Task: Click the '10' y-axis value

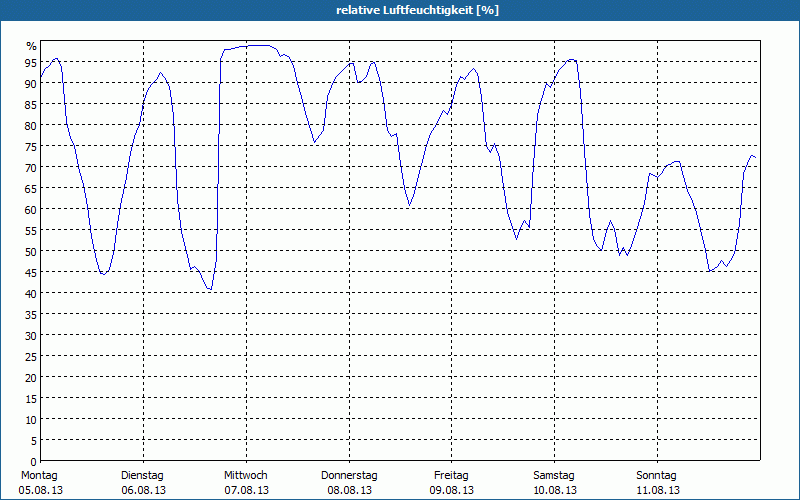Action: click(x=31, y=420)
